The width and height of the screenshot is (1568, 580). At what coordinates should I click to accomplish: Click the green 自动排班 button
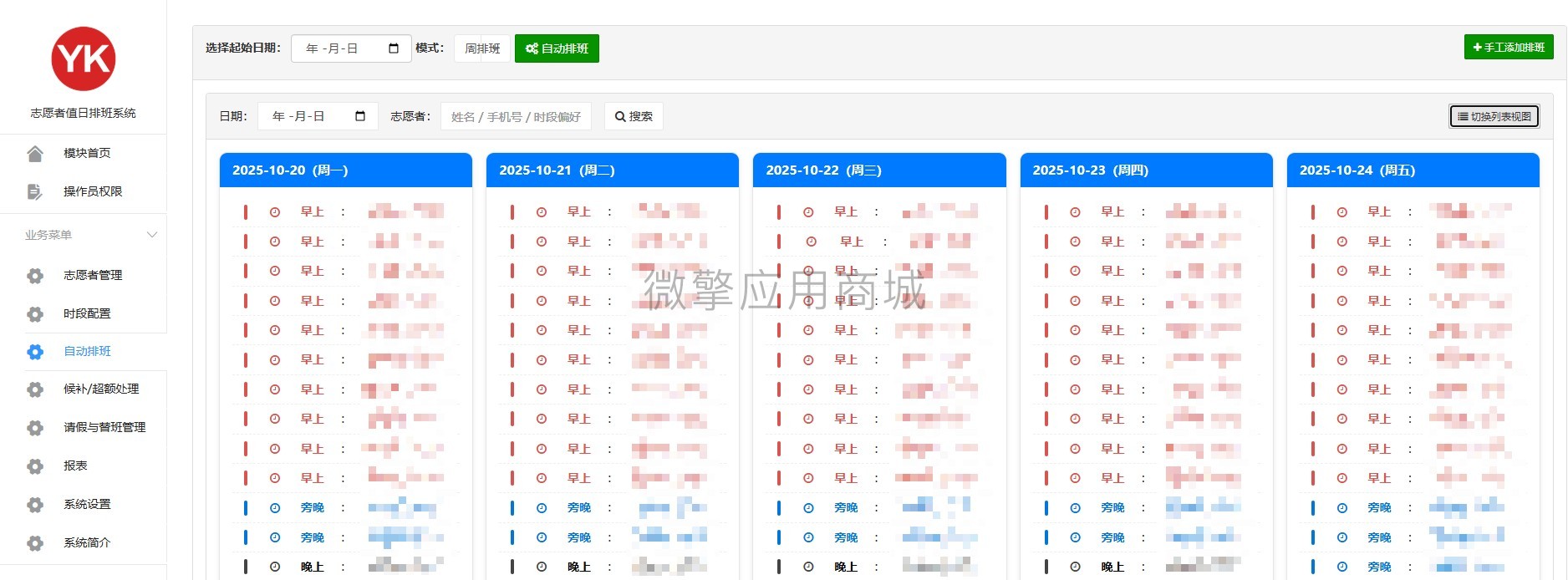[557, 48]
